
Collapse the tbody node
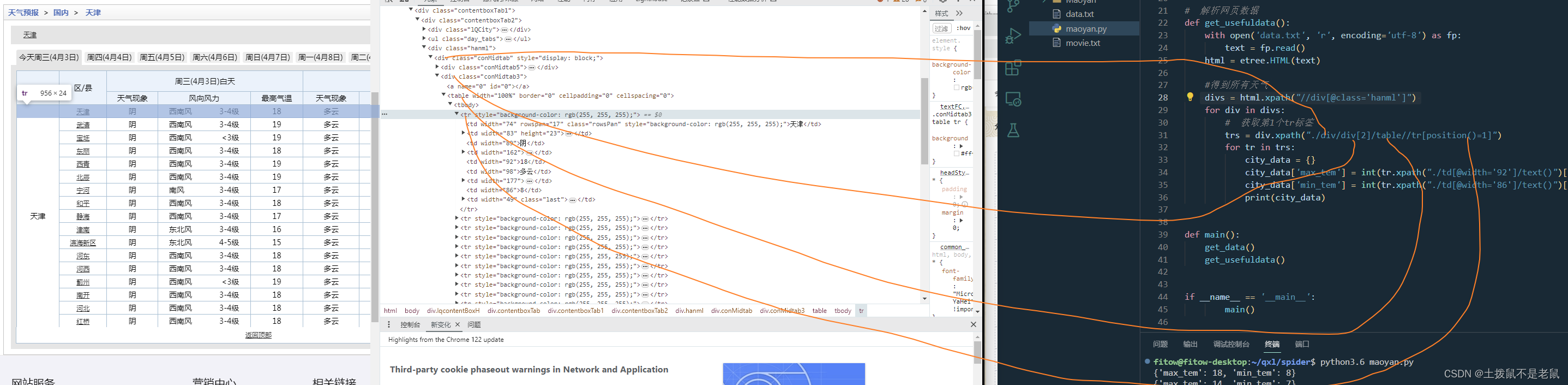point(450,105)
